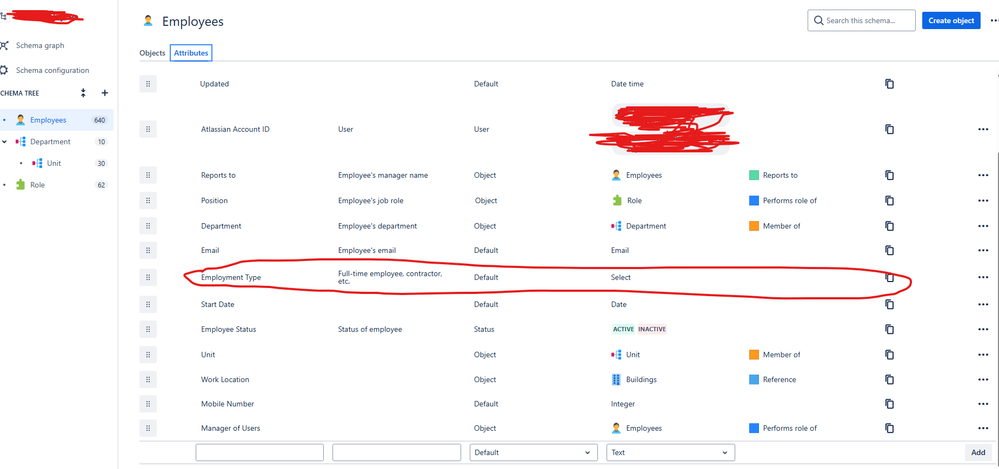Open more actions for Atlassian Account ID
Image resolution: width=999 pixels, height=469 pixels.
tap(983, 129)
